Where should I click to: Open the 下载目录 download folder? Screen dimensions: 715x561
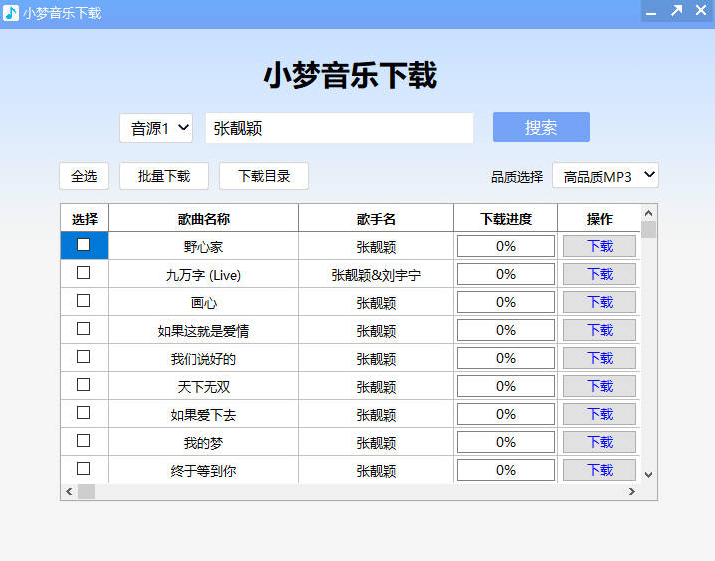pyautogui.click(x=264, y=176)
